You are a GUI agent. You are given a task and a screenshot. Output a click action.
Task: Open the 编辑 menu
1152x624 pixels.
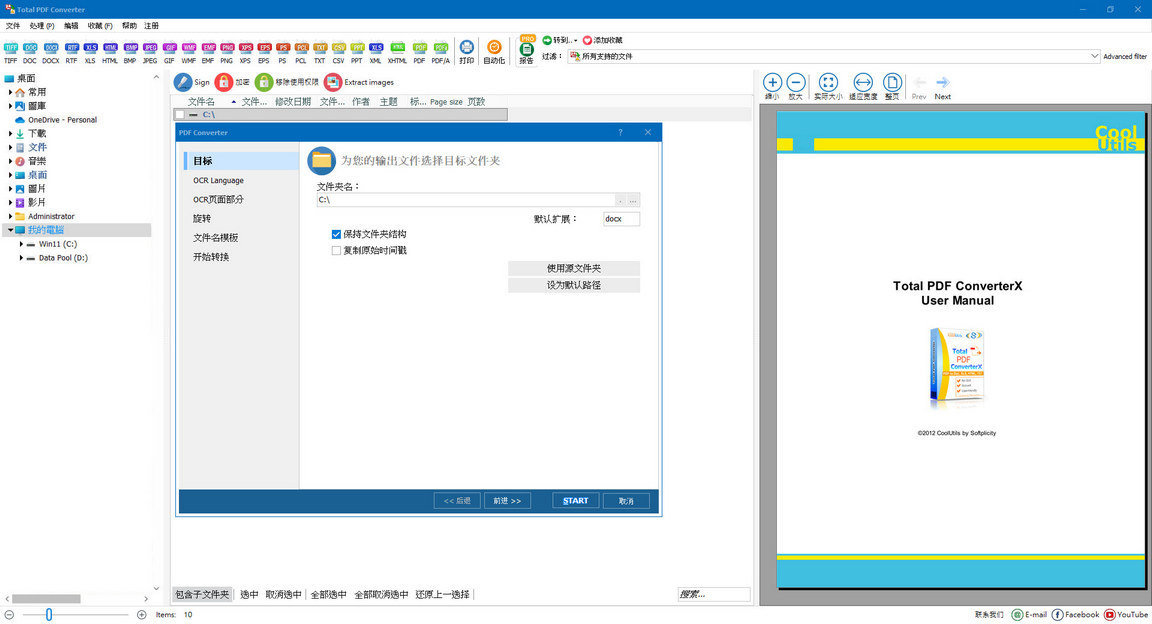71,26
